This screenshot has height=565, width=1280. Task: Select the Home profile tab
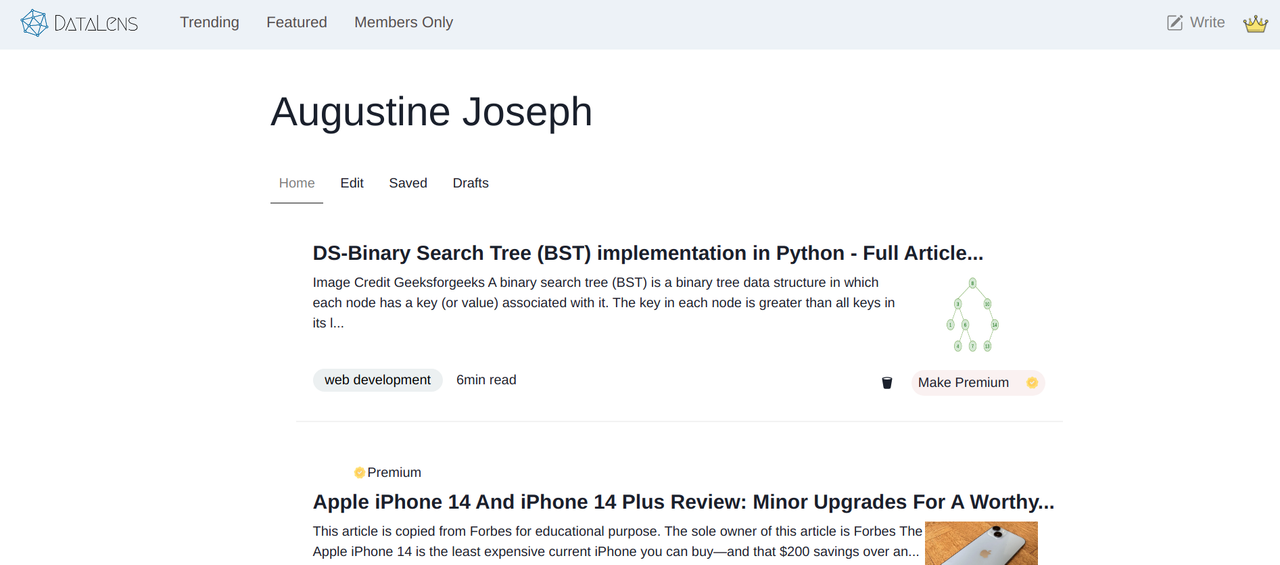(297, 183)
